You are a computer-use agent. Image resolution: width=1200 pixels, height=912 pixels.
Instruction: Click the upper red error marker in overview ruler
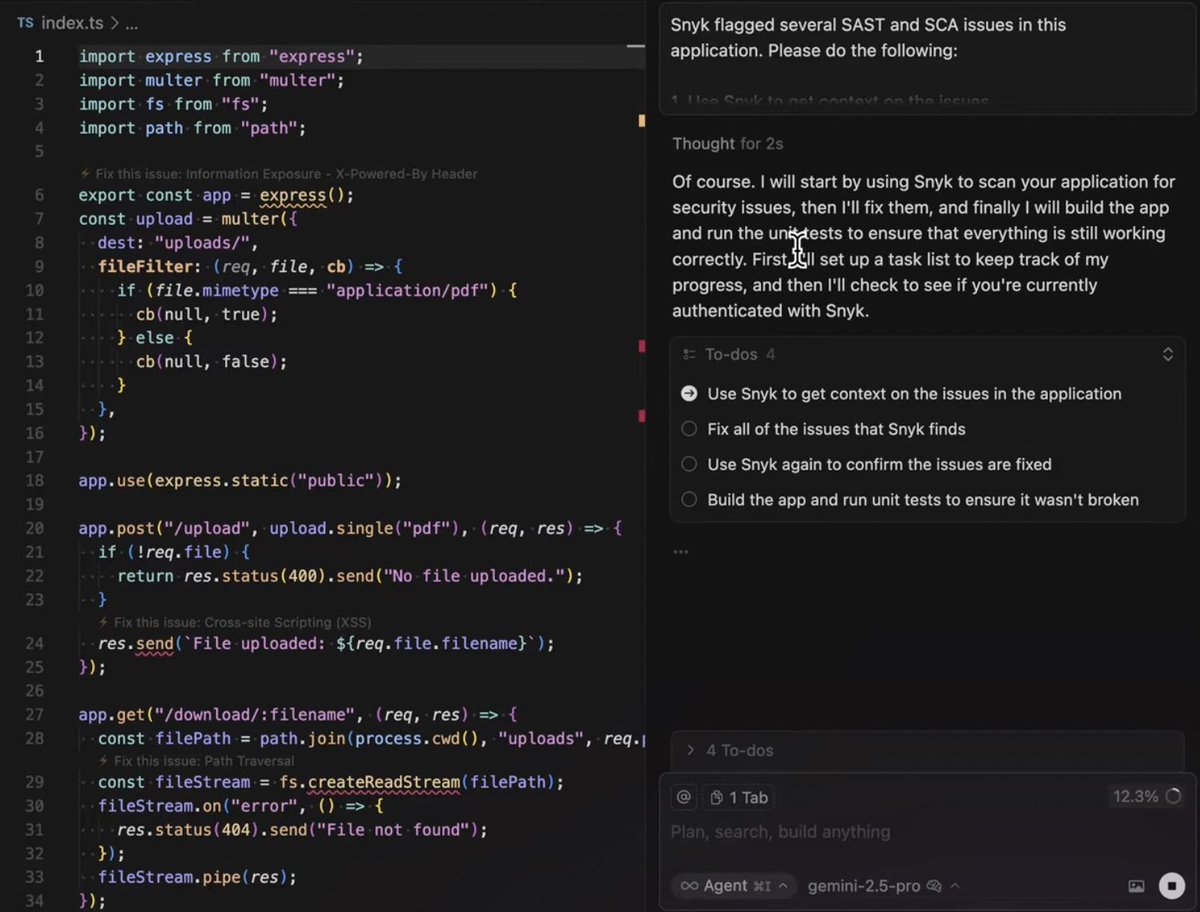[642, 346]
